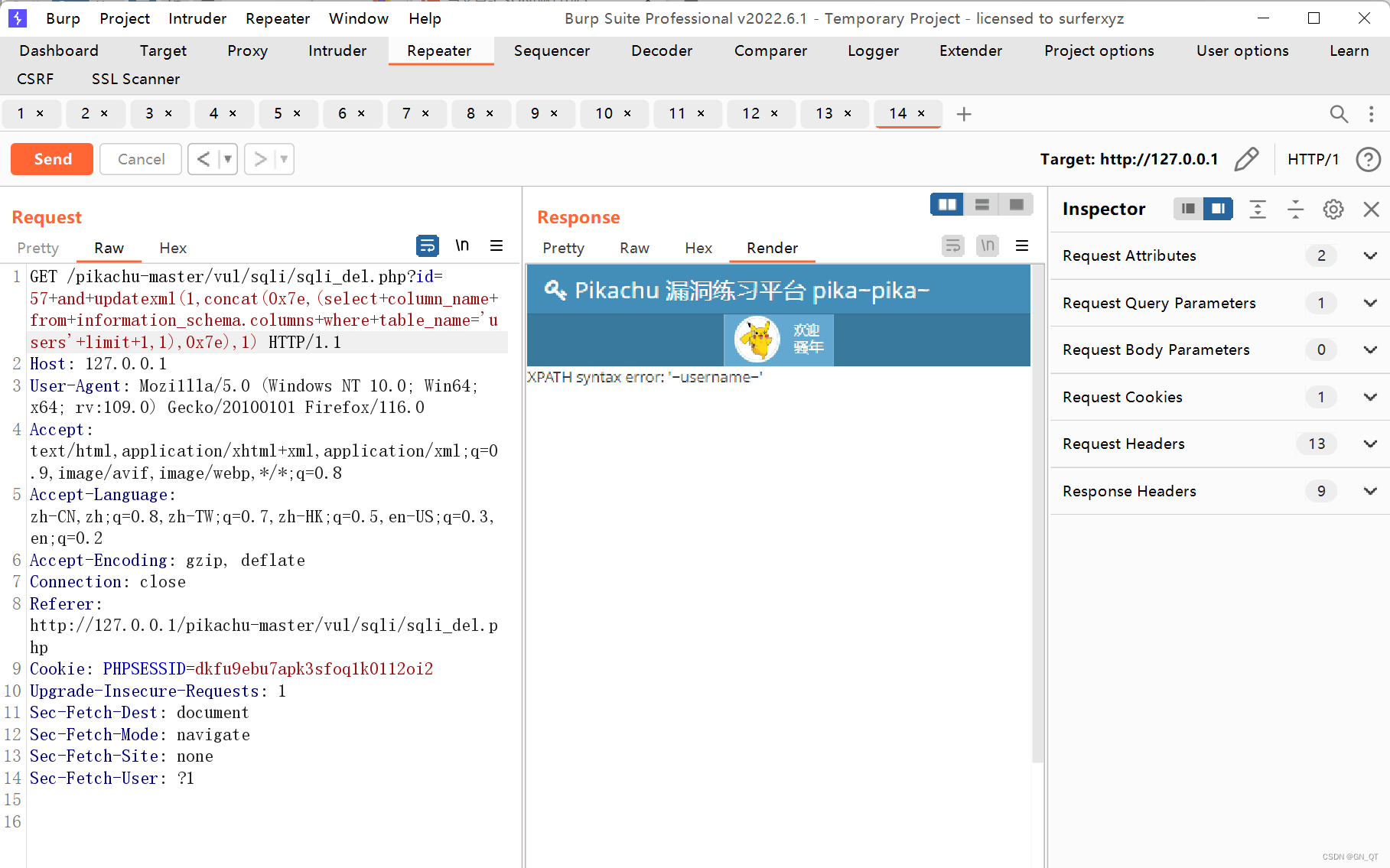
Task: Switch to the Comparer tab
Action: pos(770,50)
